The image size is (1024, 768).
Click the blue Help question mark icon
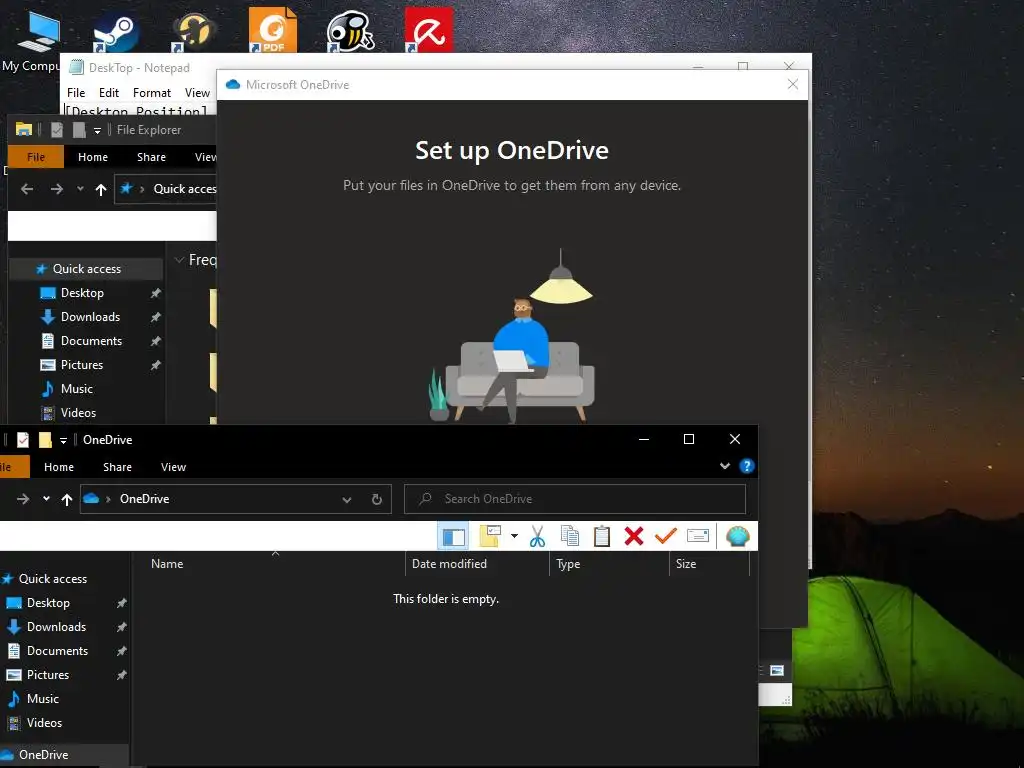coord(746,466)
